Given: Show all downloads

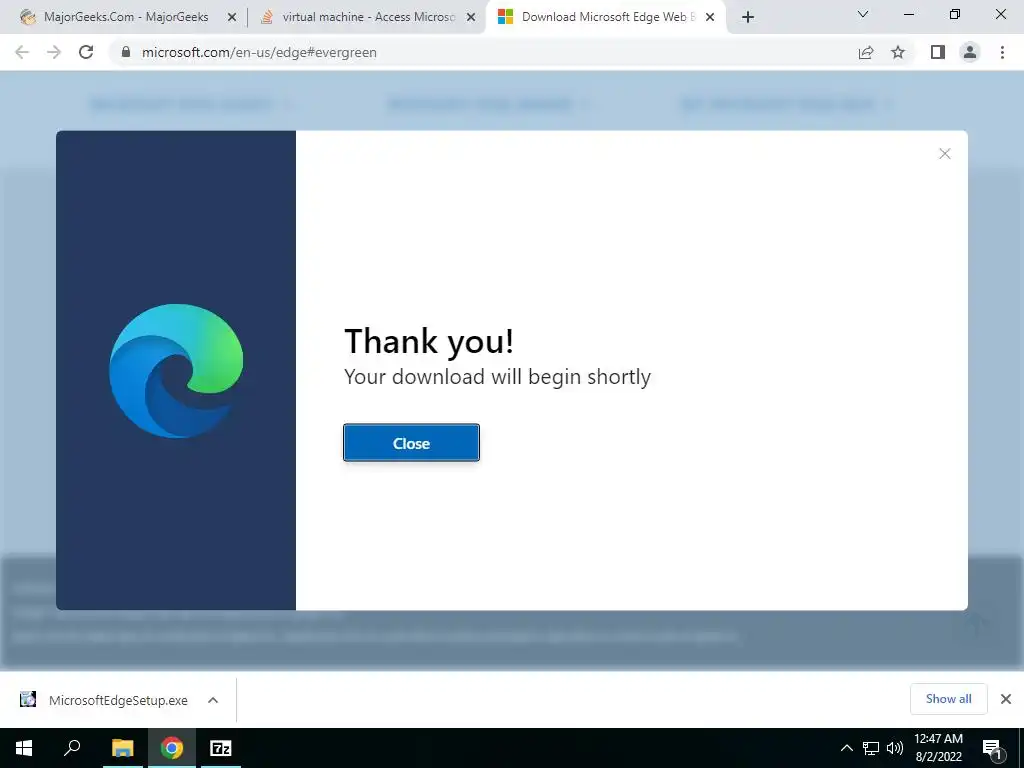Looking at the screenshot, I should click(x=948, y=699).
